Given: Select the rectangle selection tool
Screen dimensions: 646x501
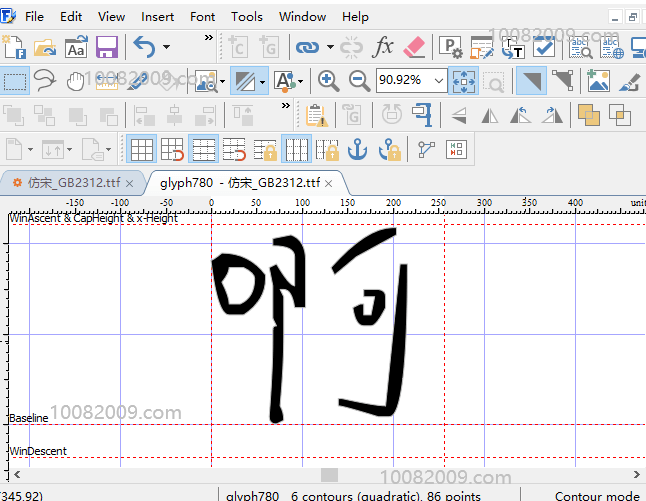Looking at the screenshot, I should click(x=15, y=81).
